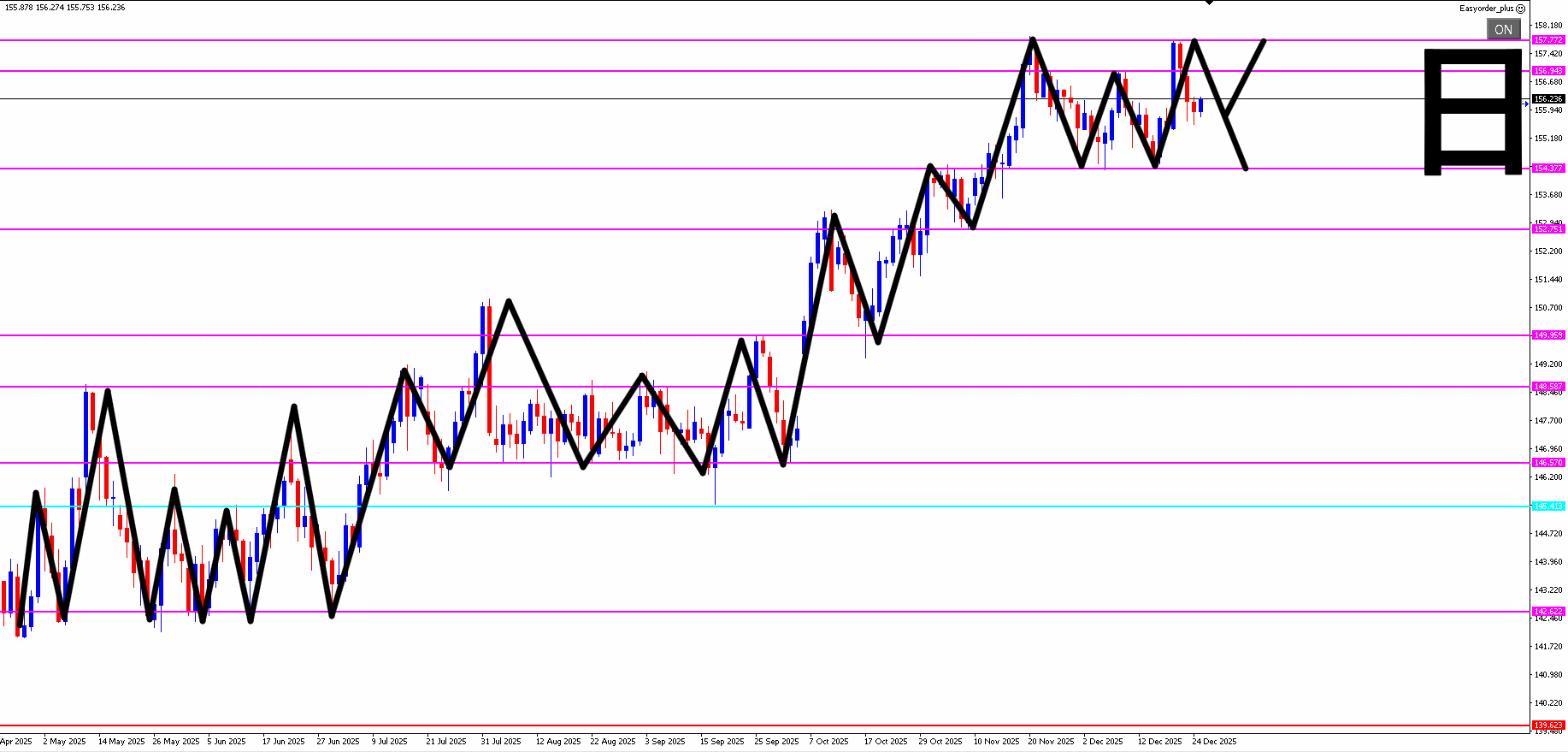Click the 24 Dec 2025 date label
The height and width of the screenshot is (752, 1568).
coord(1215,742)
